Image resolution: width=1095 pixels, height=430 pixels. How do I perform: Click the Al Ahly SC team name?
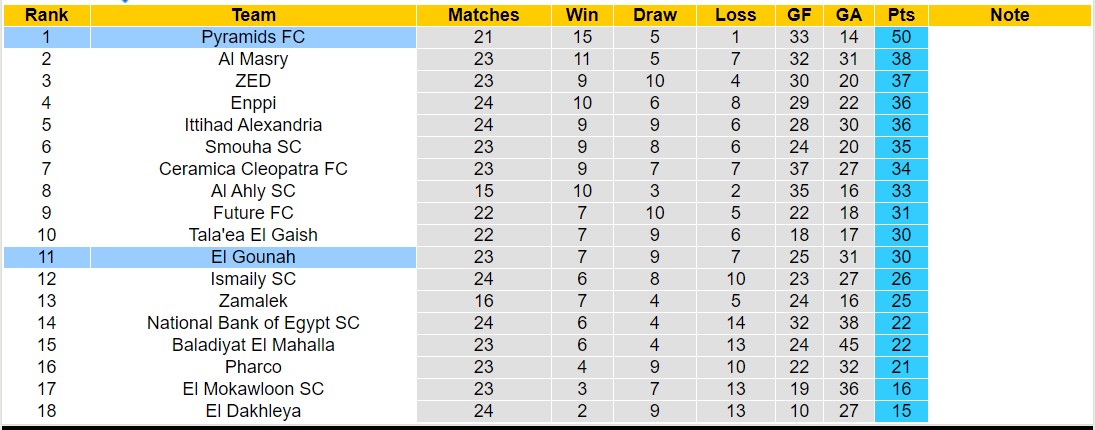[x=253, y=191]
